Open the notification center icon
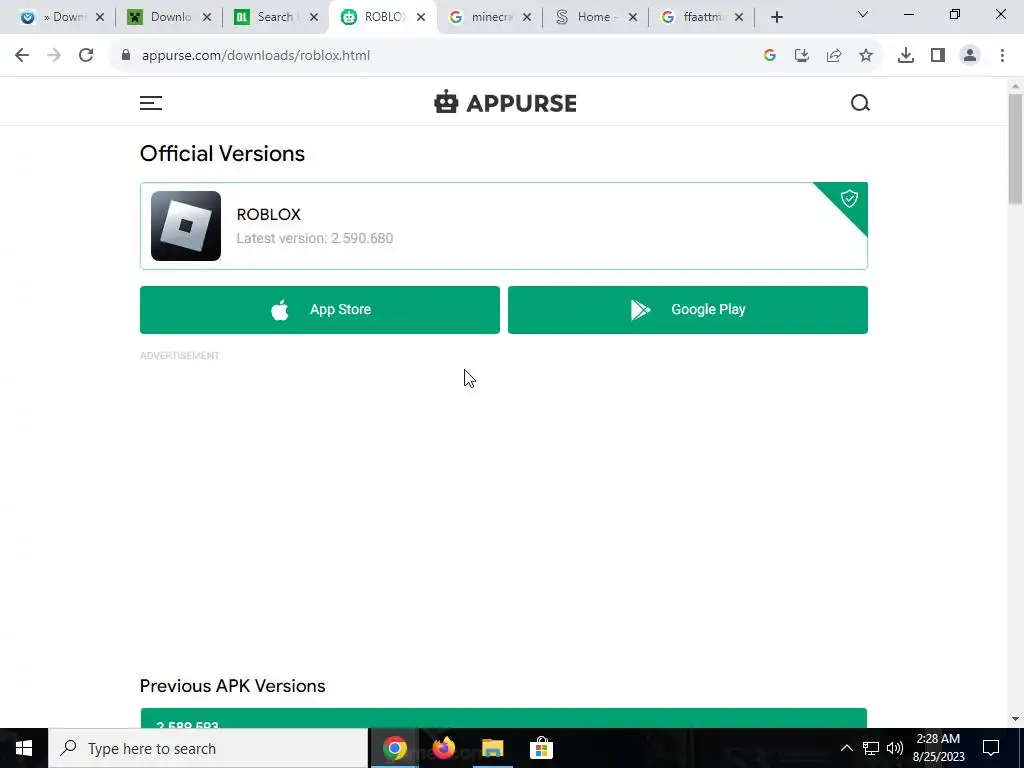This screenshot has height=768, width=1024. pos(991,748)
